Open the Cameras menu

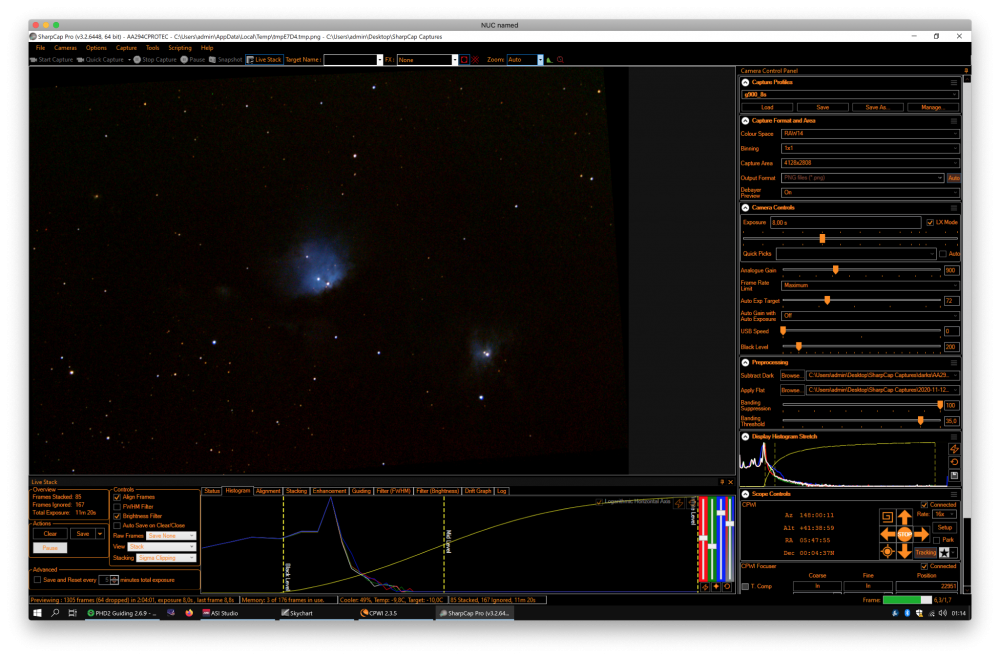click(65, 48)
